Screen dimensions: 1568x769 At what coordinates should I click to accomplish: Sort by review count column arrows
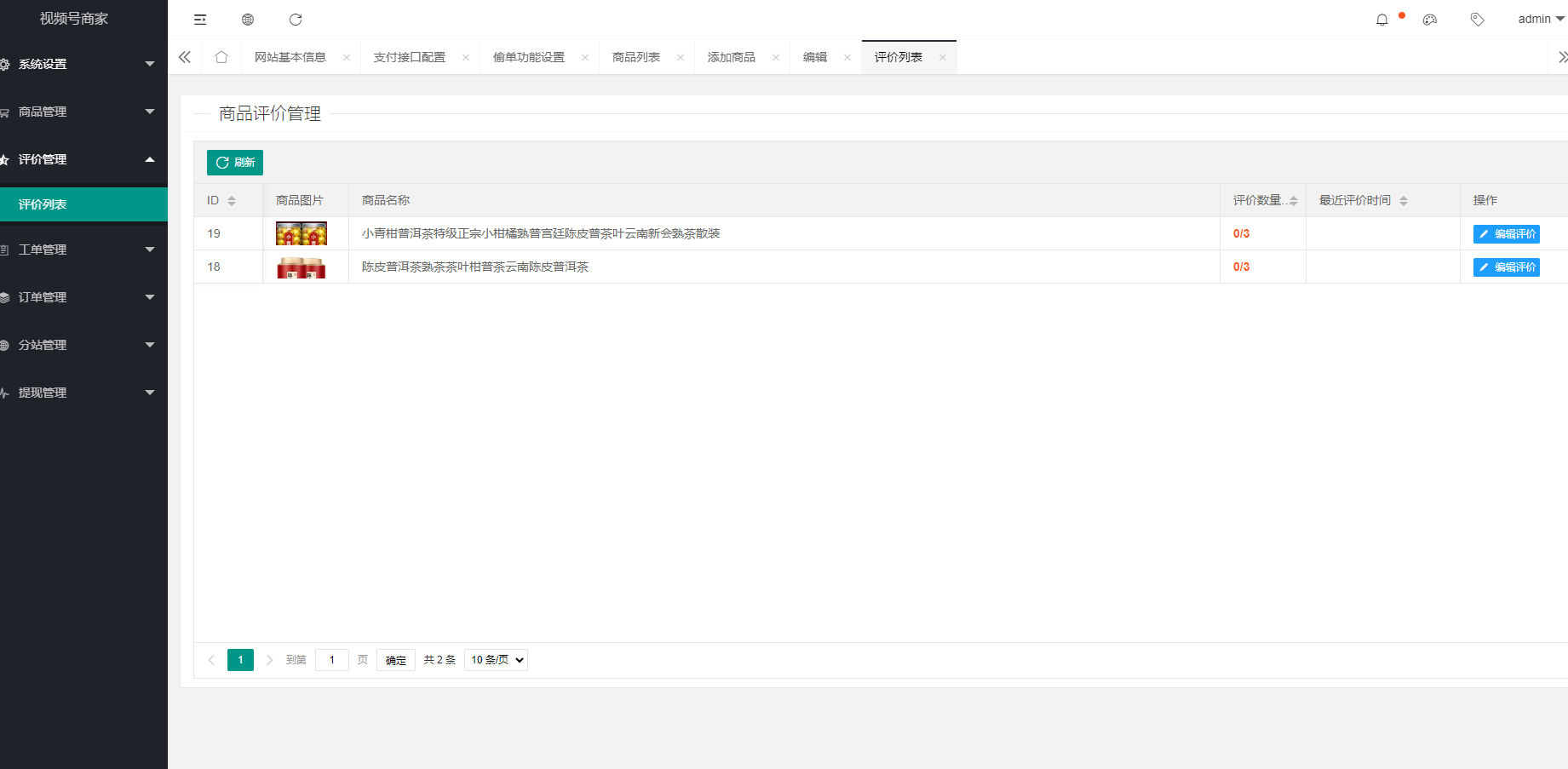[x=1293, y=201]
